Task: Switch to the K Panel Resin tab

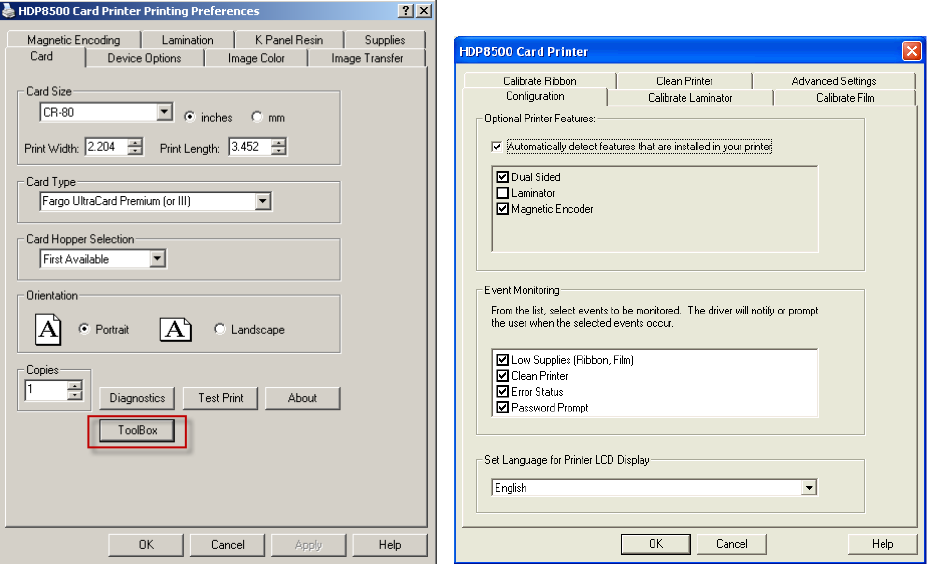Action: click(x=289, y=40)
